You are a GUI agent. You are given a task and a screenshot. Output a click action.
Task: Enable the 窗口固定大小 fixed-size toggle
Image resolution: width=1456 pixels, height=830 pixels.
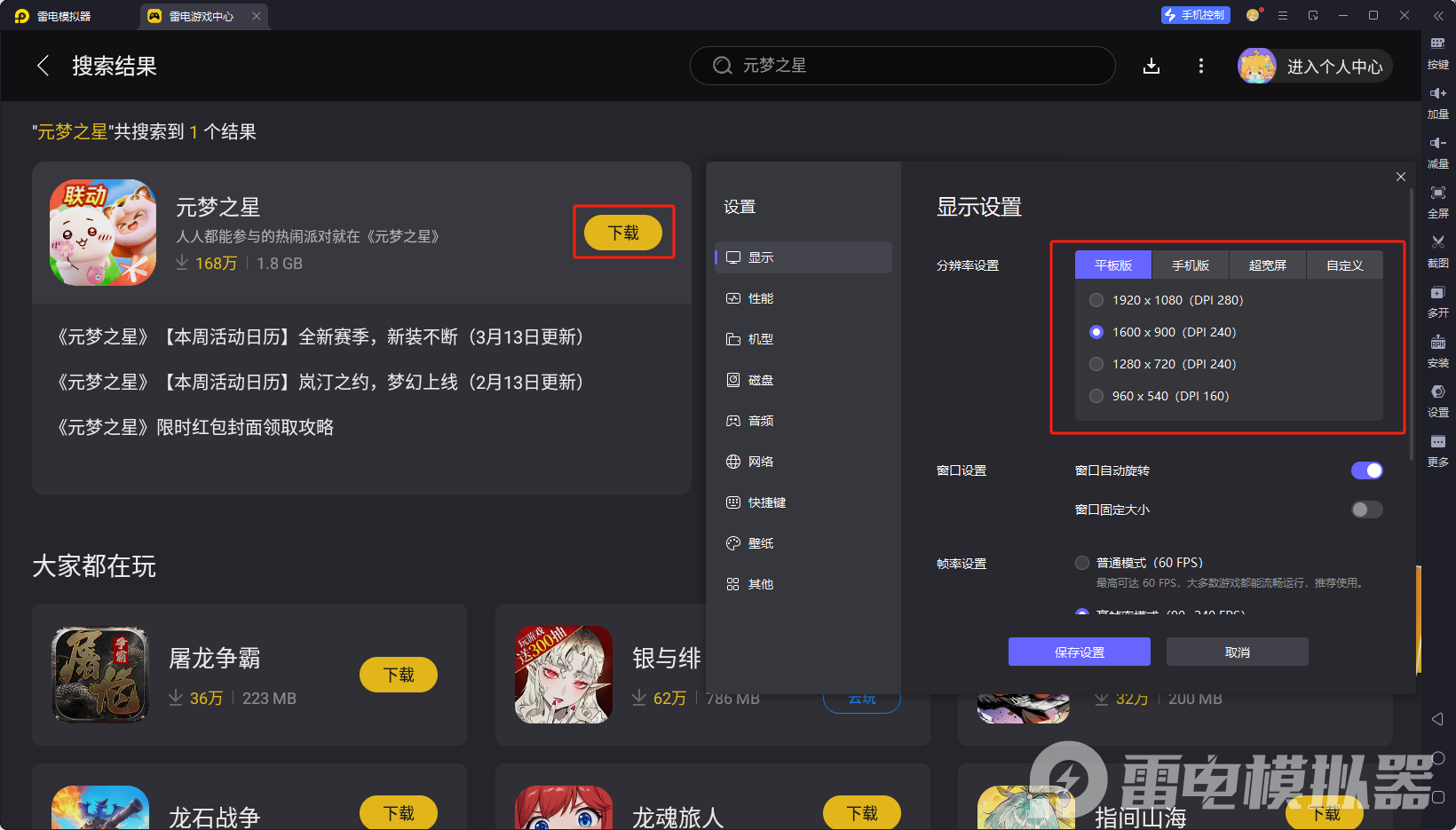(1366, 509)
